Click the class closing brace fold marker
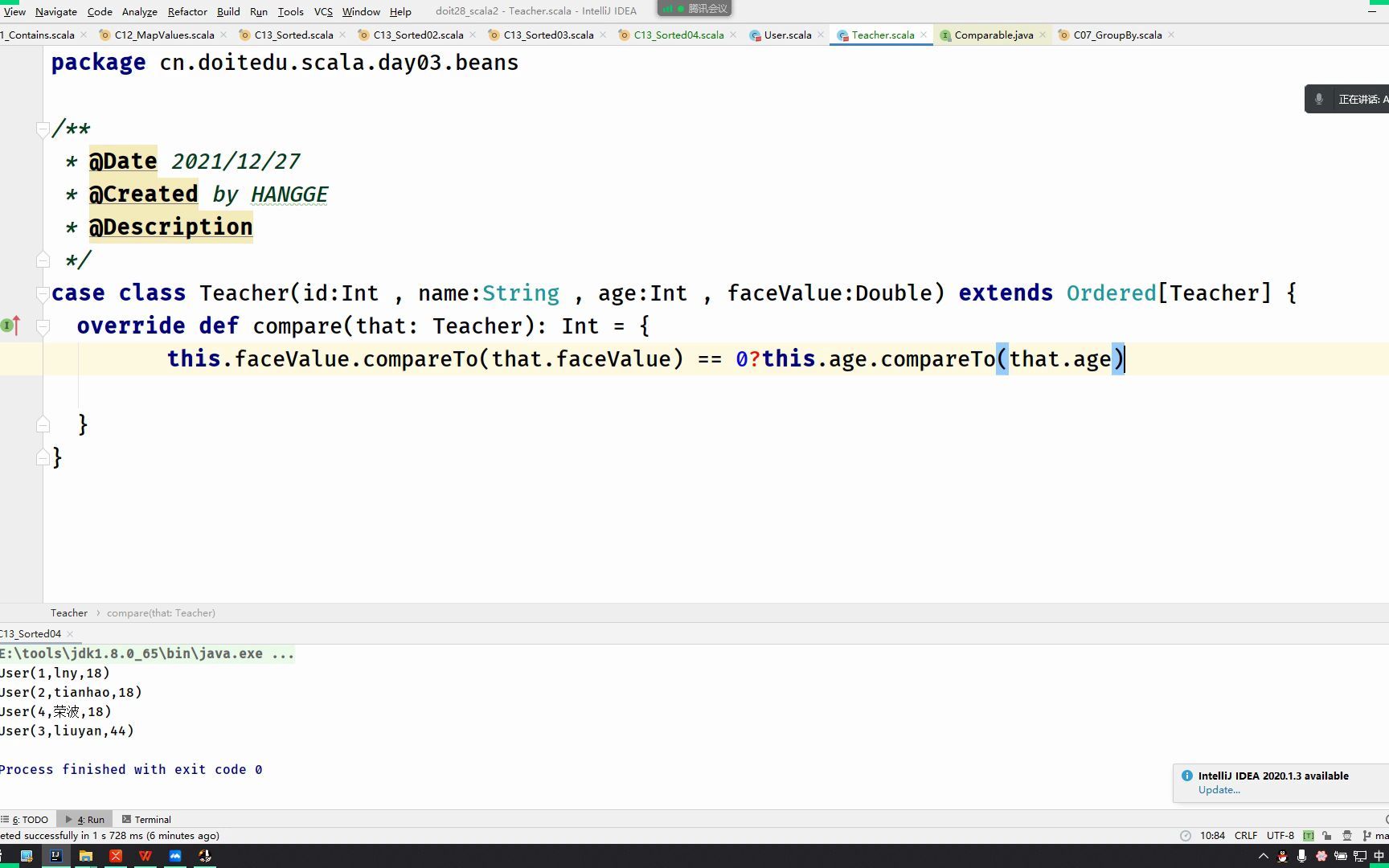This screenshot has width=1389, height=868. point(43,457)
